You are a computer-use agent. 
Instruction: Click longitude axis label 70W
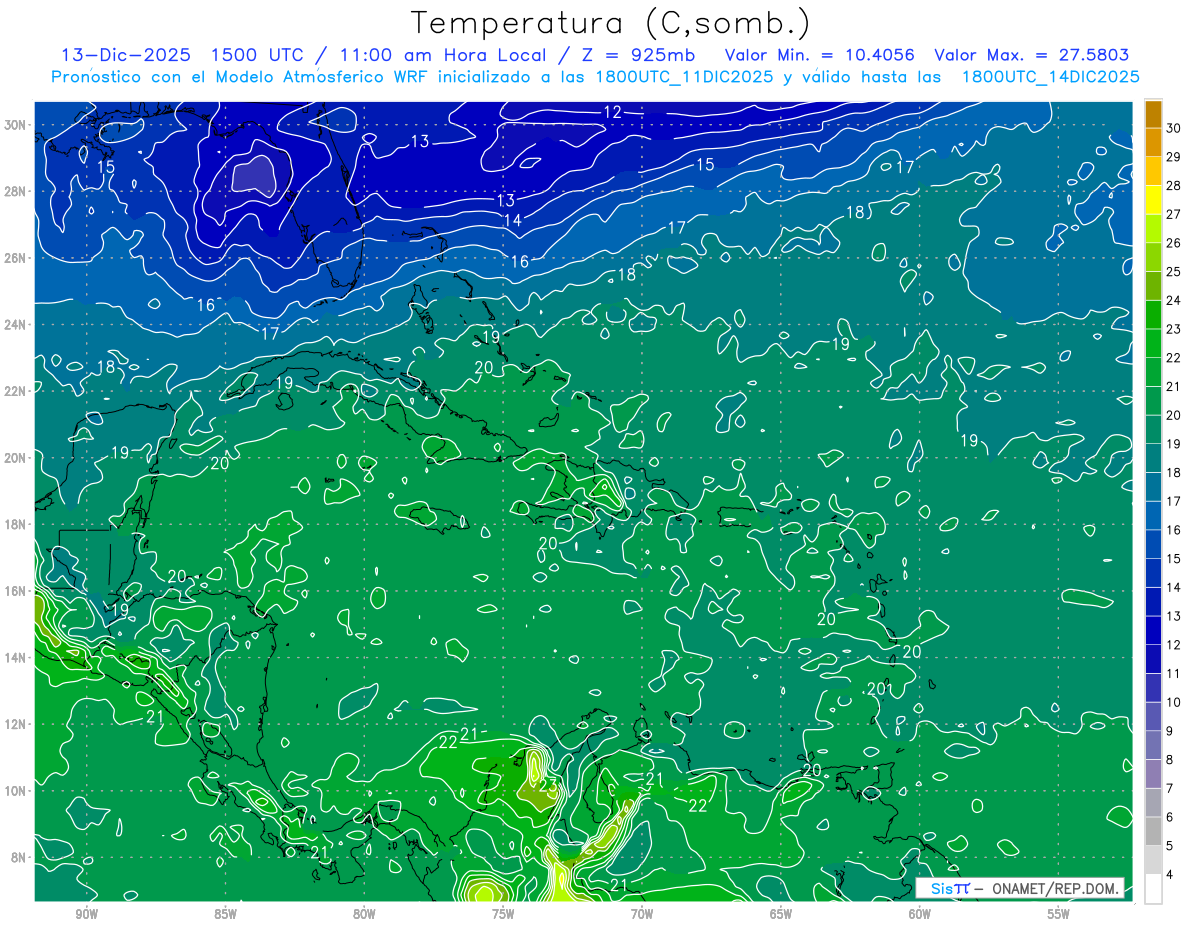[642, 914]
